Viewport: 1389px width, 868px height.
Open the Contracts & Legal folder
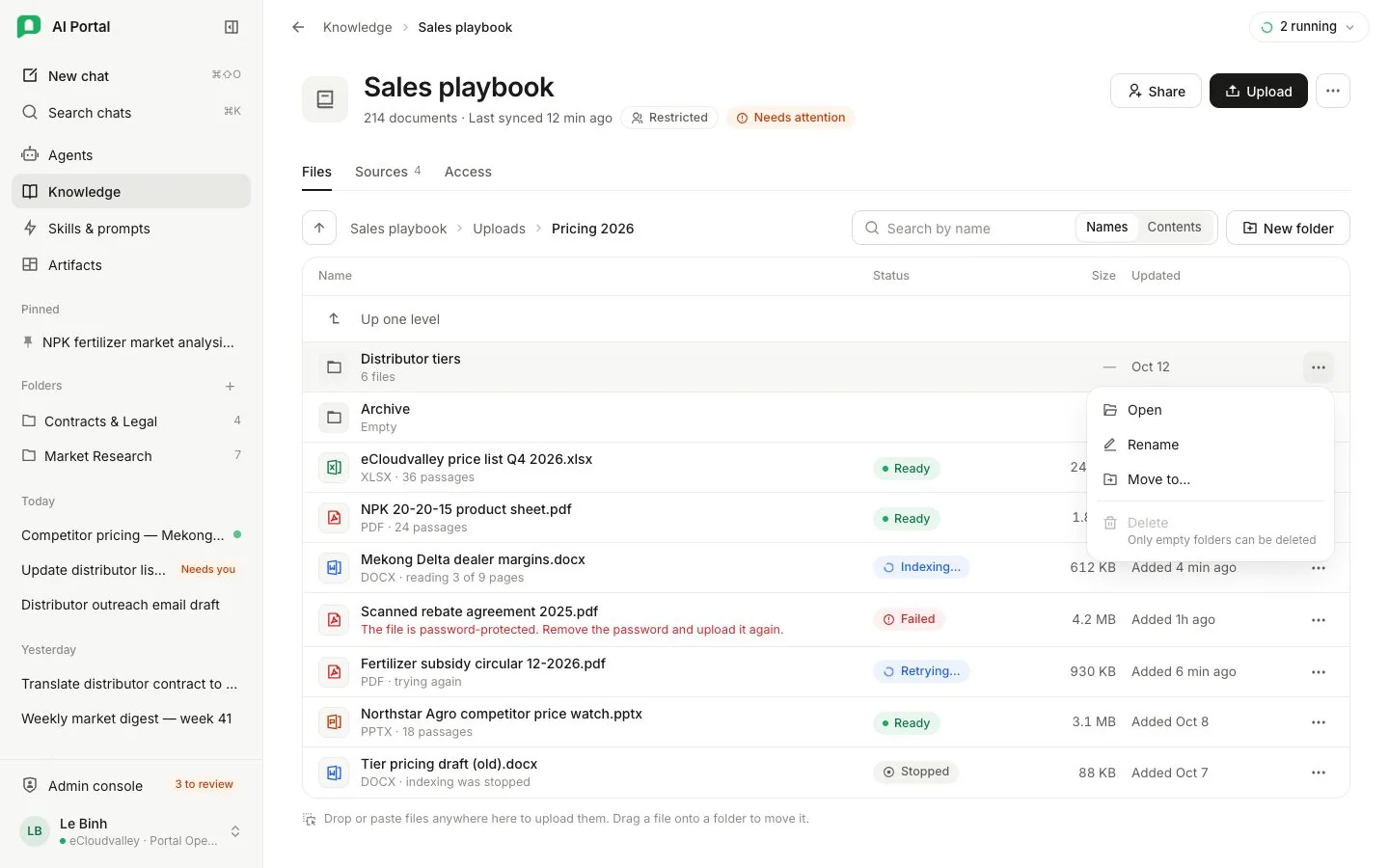pyautogui.click(x=131, y=421)
